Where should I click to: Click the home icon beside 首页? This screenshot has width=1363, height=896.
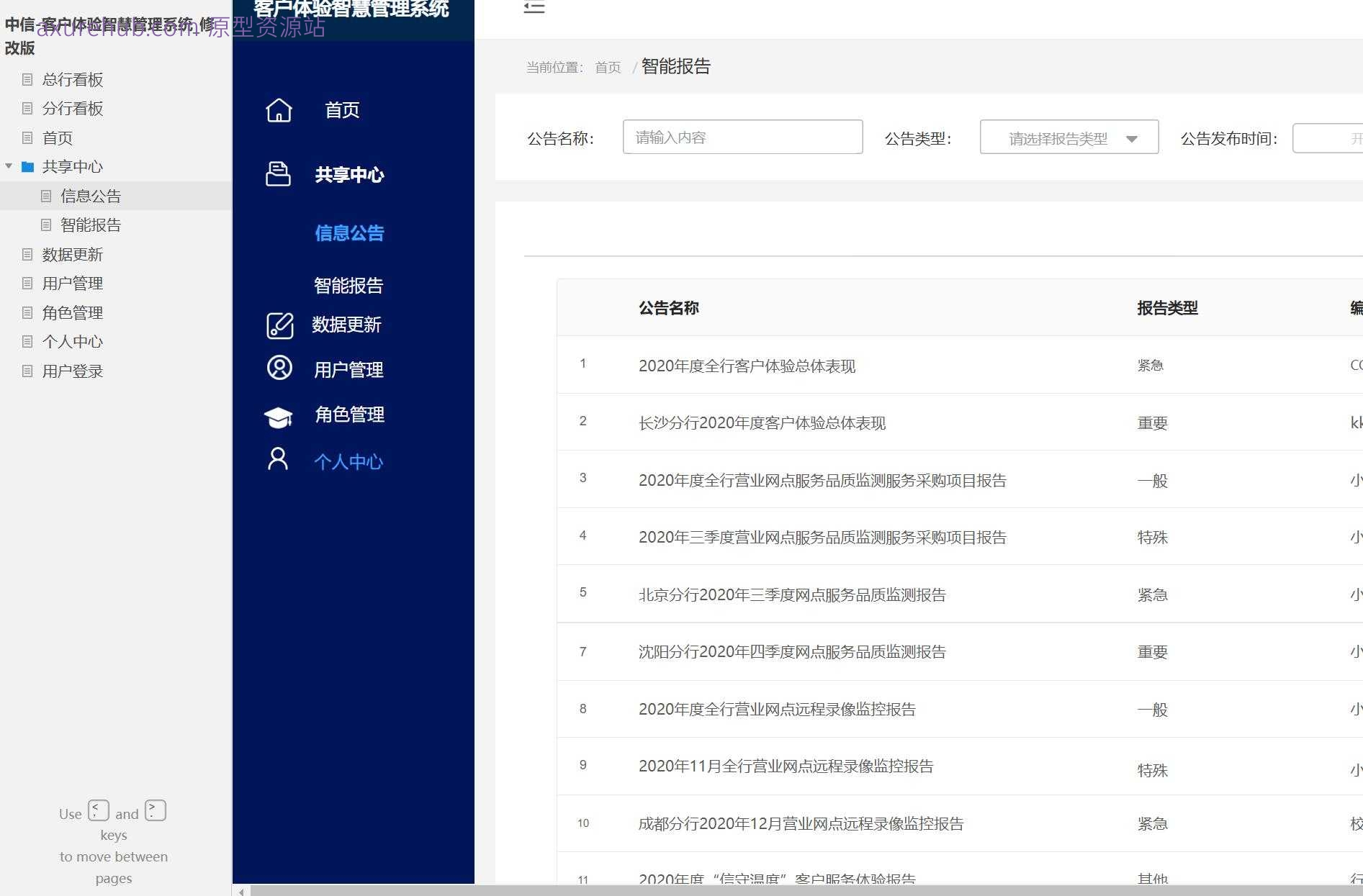(279, 110)
